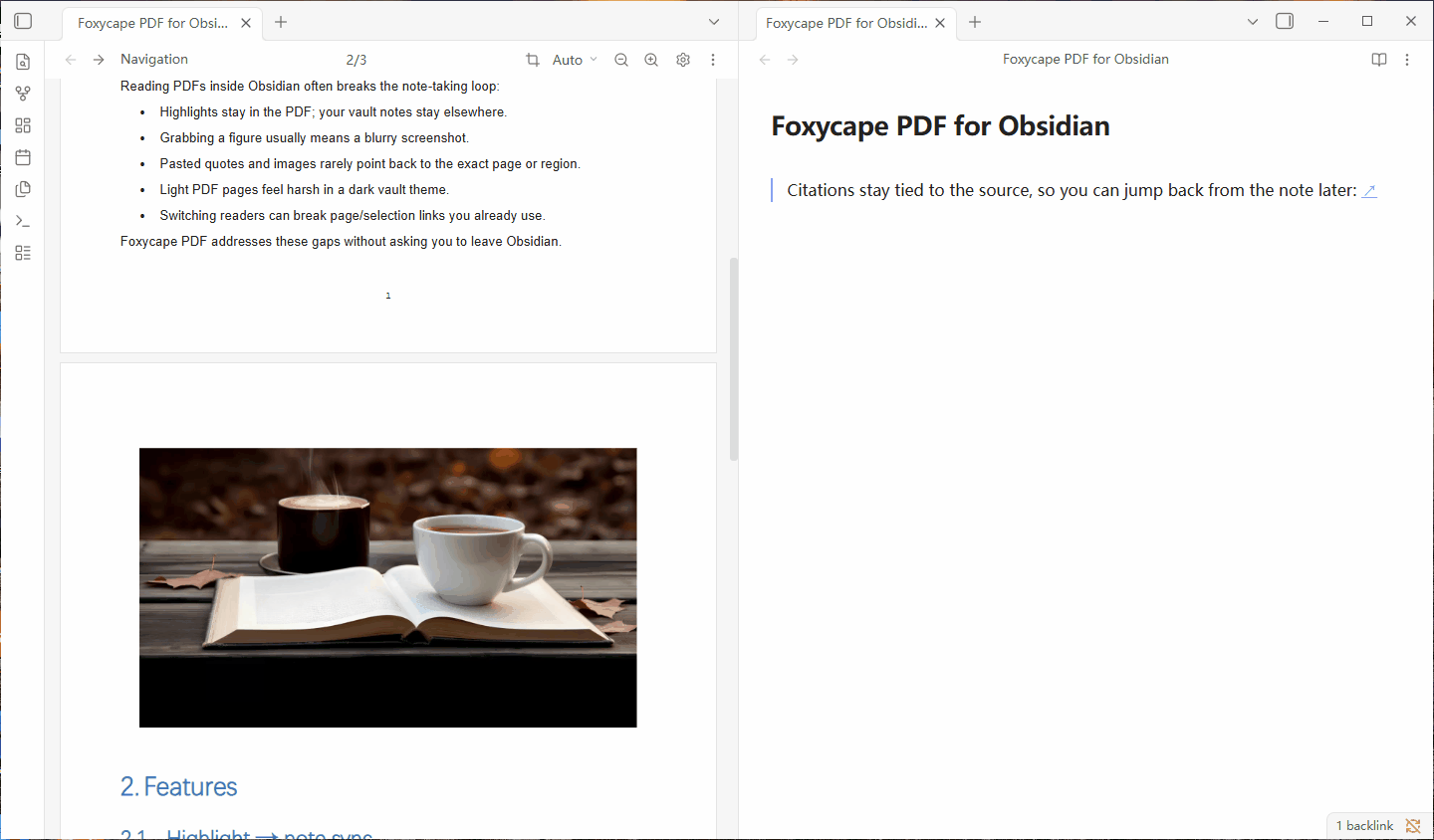1434x840 pixels.
Task: Expand left tab group list chevron
Action: tap(714, 22)
